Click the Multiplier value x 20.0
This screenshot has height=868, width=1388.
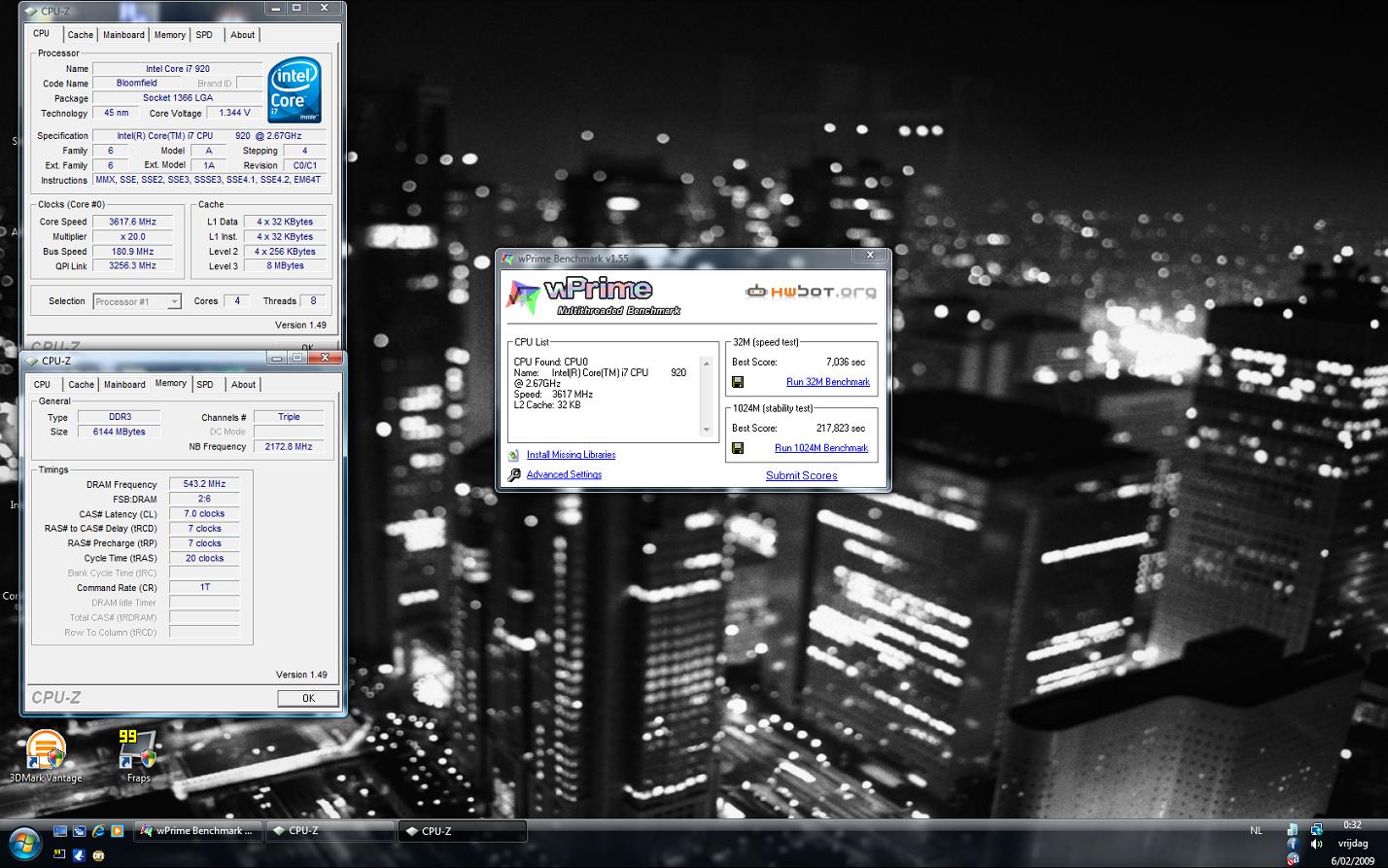[x=133, y=236]
